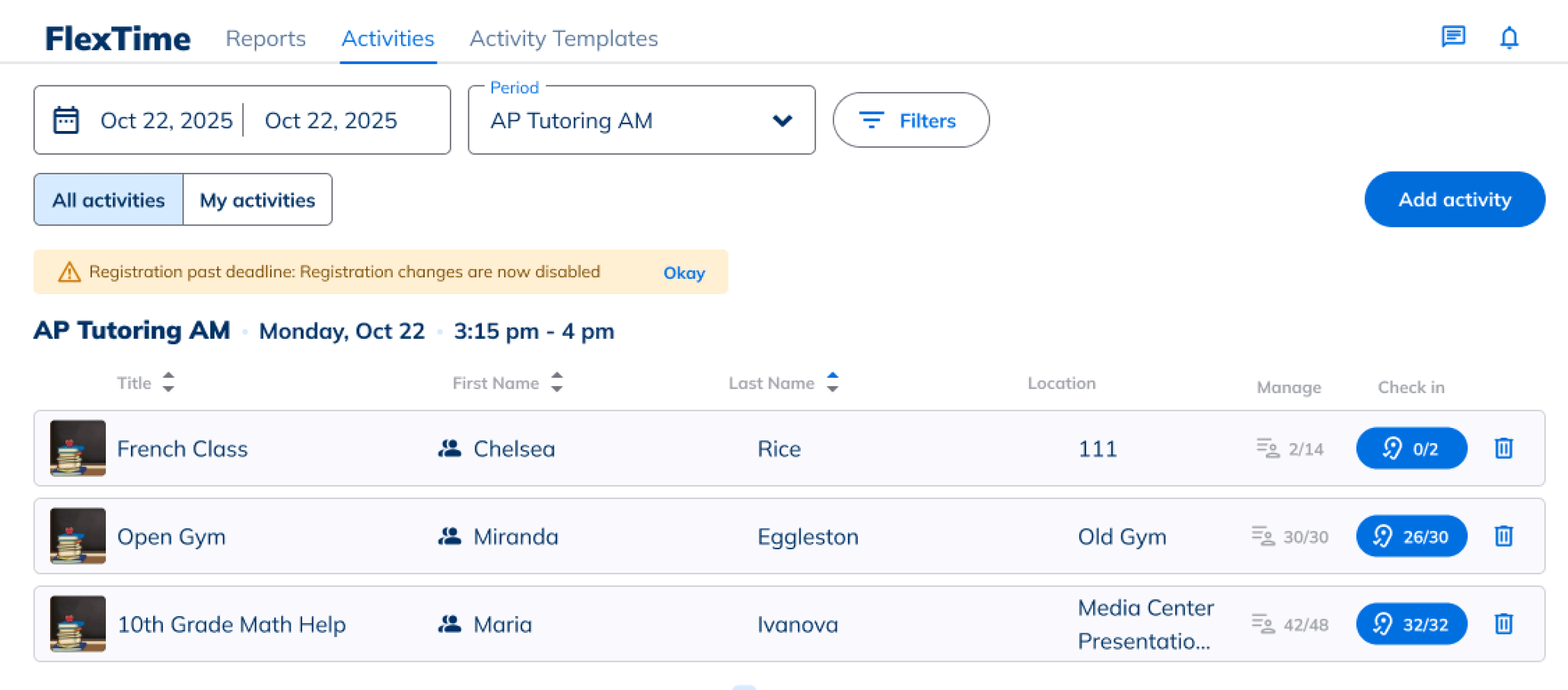Click the people icon next to Chelsea
Image resolution: width=1568 pixels, height=690 pixels.
coord(451,449)
